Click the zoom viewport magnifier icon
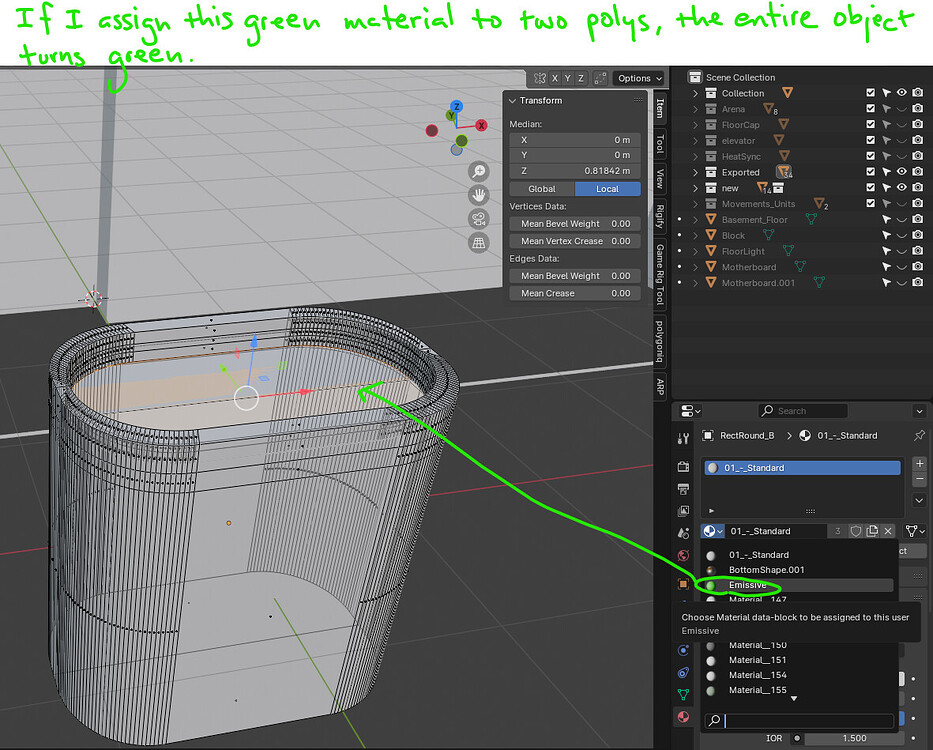 pyautogui.click(x=478, y=172)
